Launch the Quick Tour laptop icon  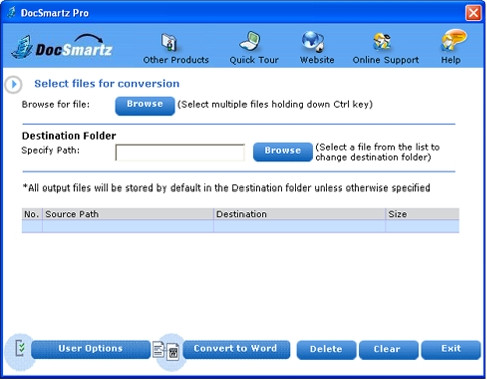(x=250, y=41)
